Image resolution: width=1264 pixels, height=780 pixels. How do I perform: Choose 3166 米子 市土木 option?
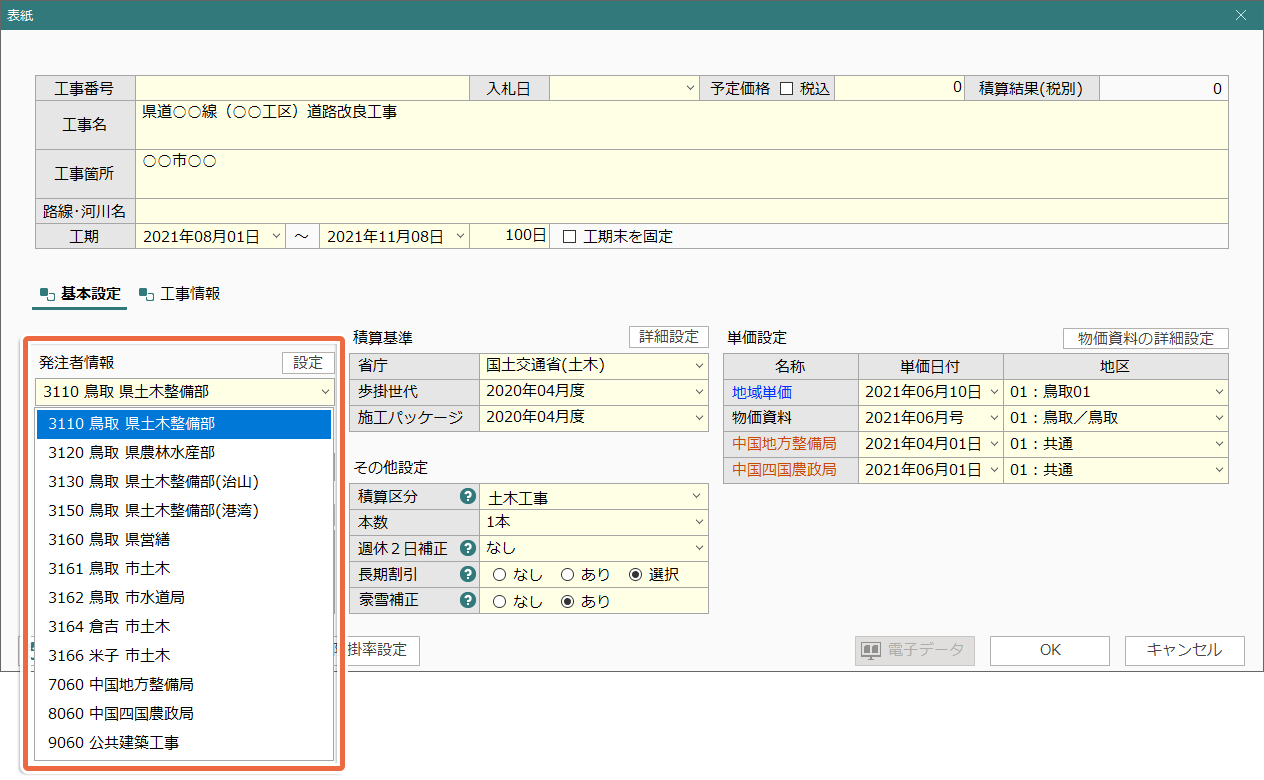184,656
